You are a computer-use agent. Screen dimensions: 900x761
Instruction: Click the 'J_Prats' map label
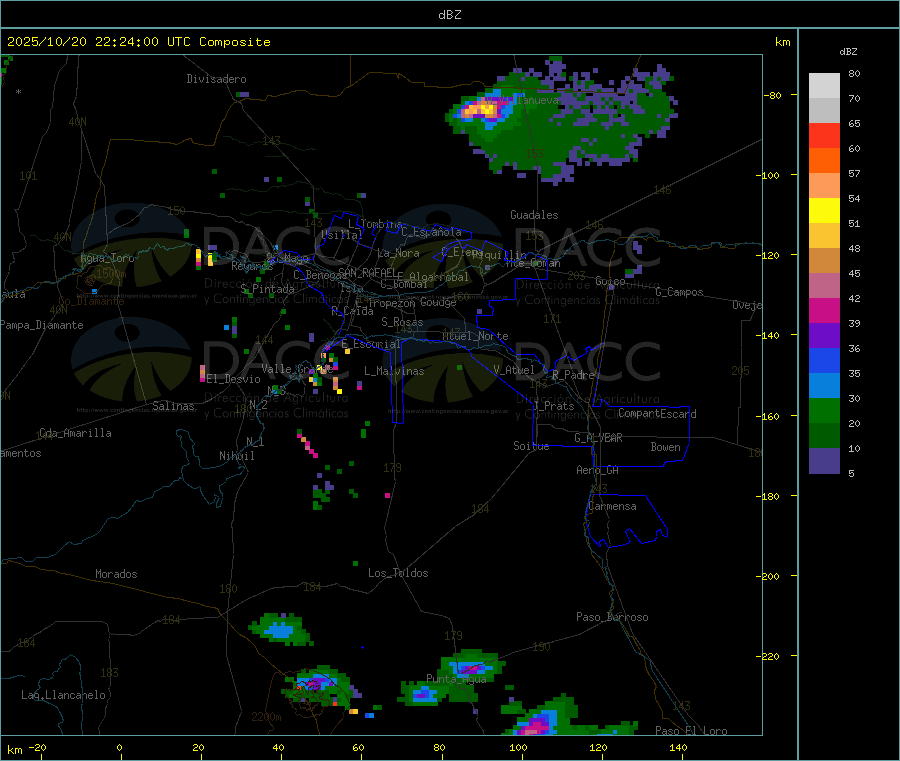click(554, 406)
